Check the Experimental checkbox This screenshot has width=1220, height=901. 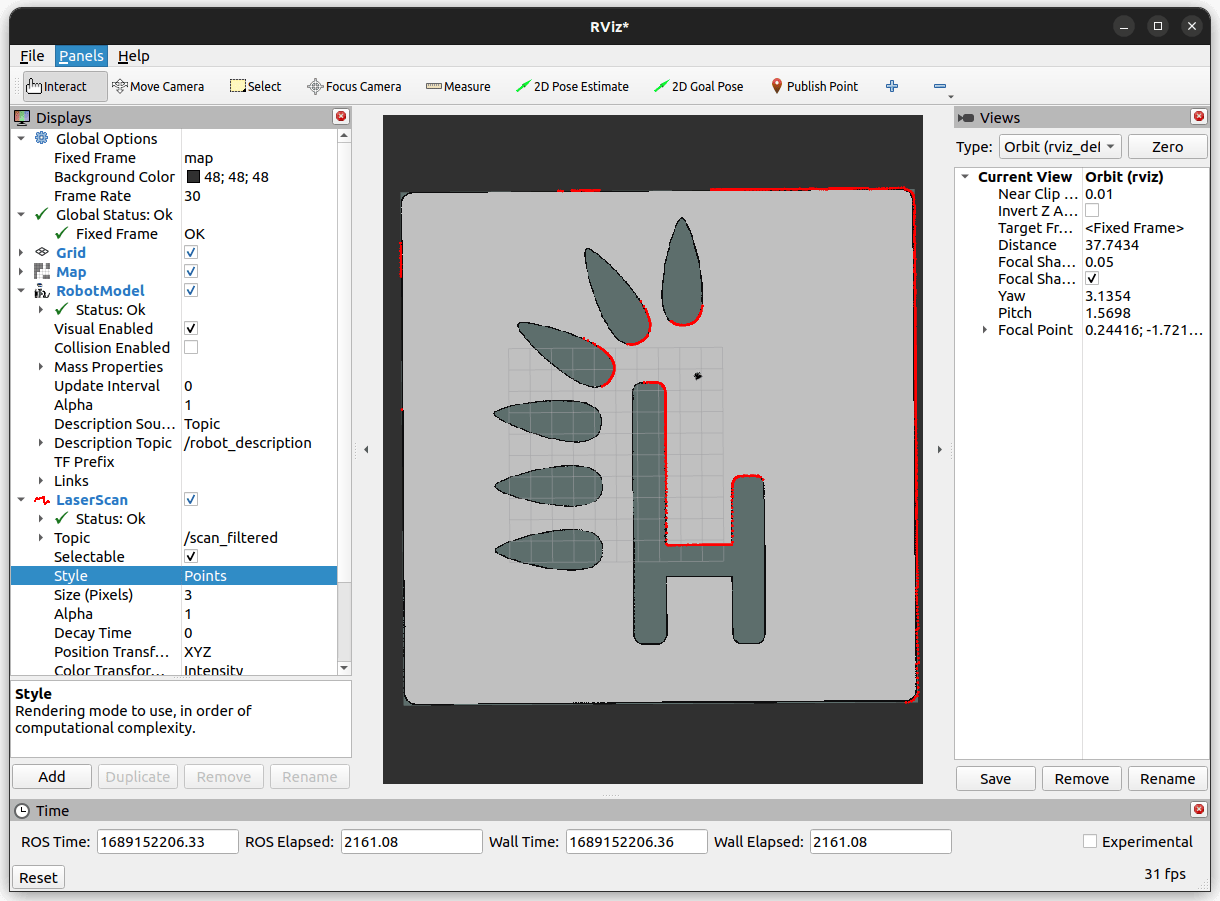click(1090, 842)
